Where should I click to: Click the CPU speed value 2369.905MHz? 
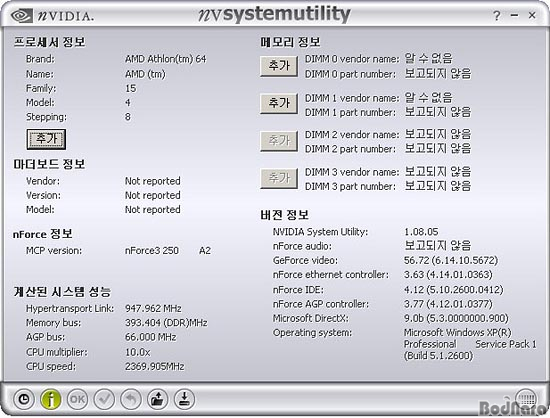[x=155, y=366]
